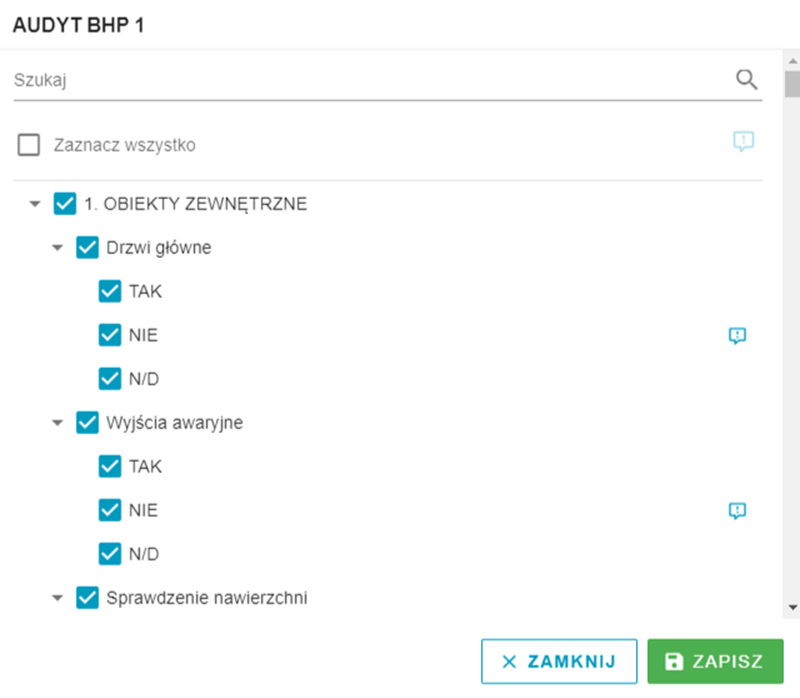Collapse the Drzwi główne group

pos(57,248)
